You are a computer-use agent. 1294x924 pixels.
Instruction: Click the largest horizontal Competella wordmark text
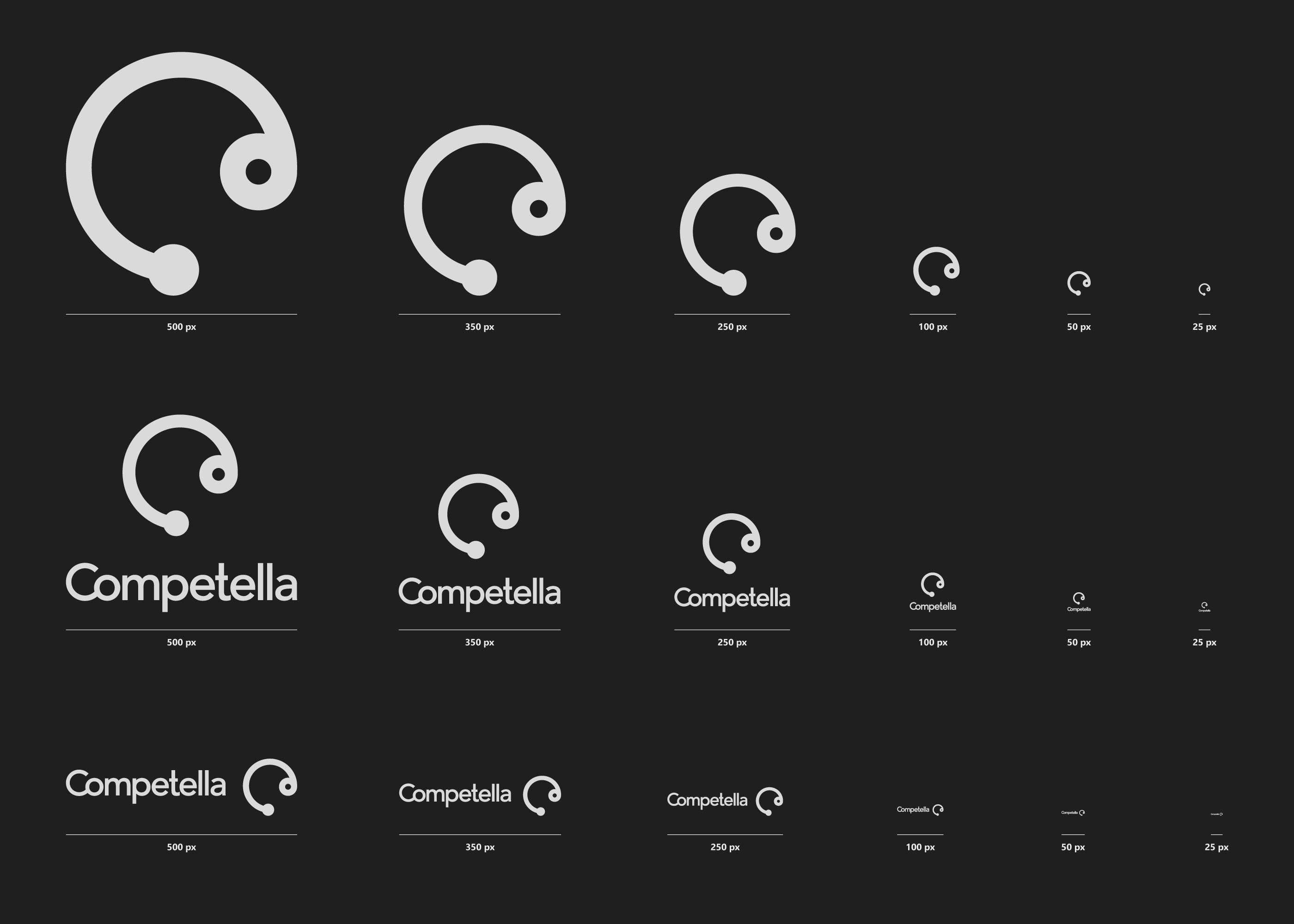146,786
